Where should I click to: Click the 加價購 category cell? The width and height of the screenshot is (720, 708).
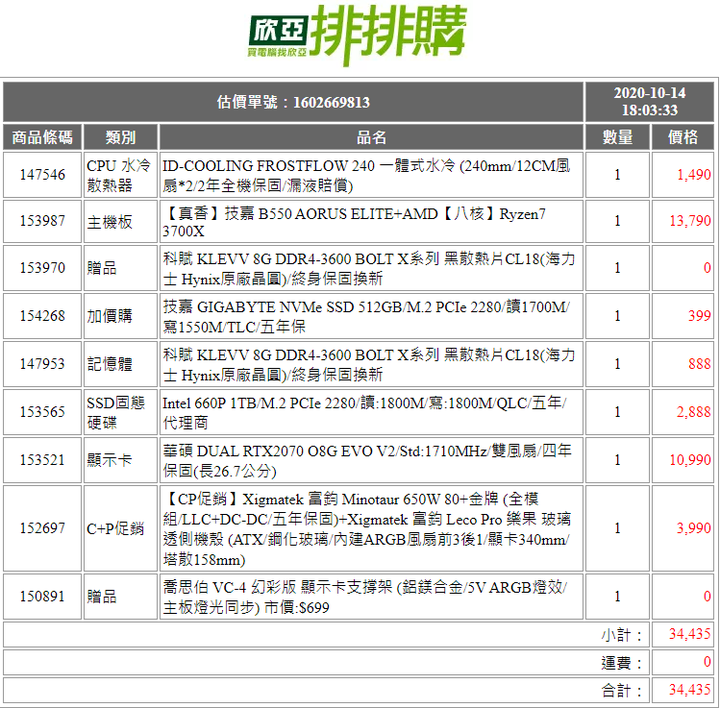click(120, 316)
